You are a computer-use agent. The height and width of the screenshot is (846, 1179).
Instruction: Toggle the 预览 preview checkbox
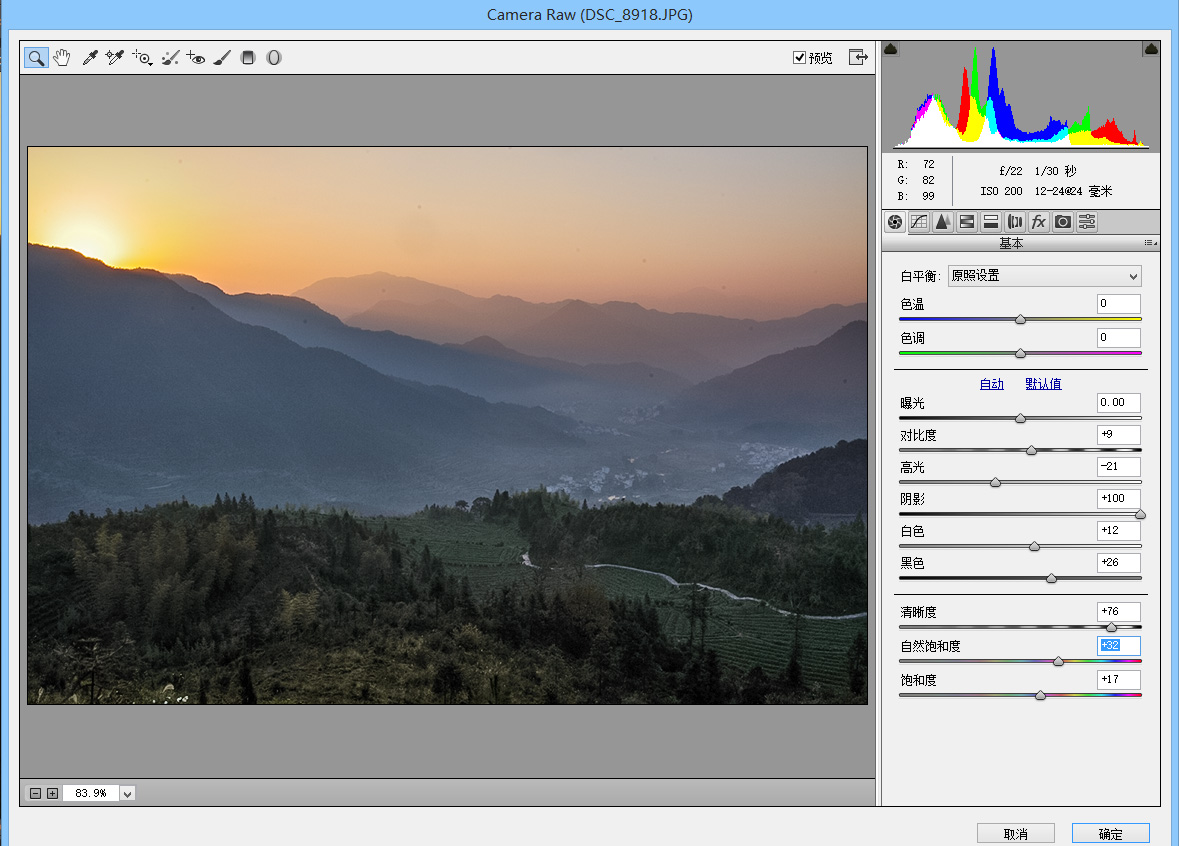pos(799,58)
